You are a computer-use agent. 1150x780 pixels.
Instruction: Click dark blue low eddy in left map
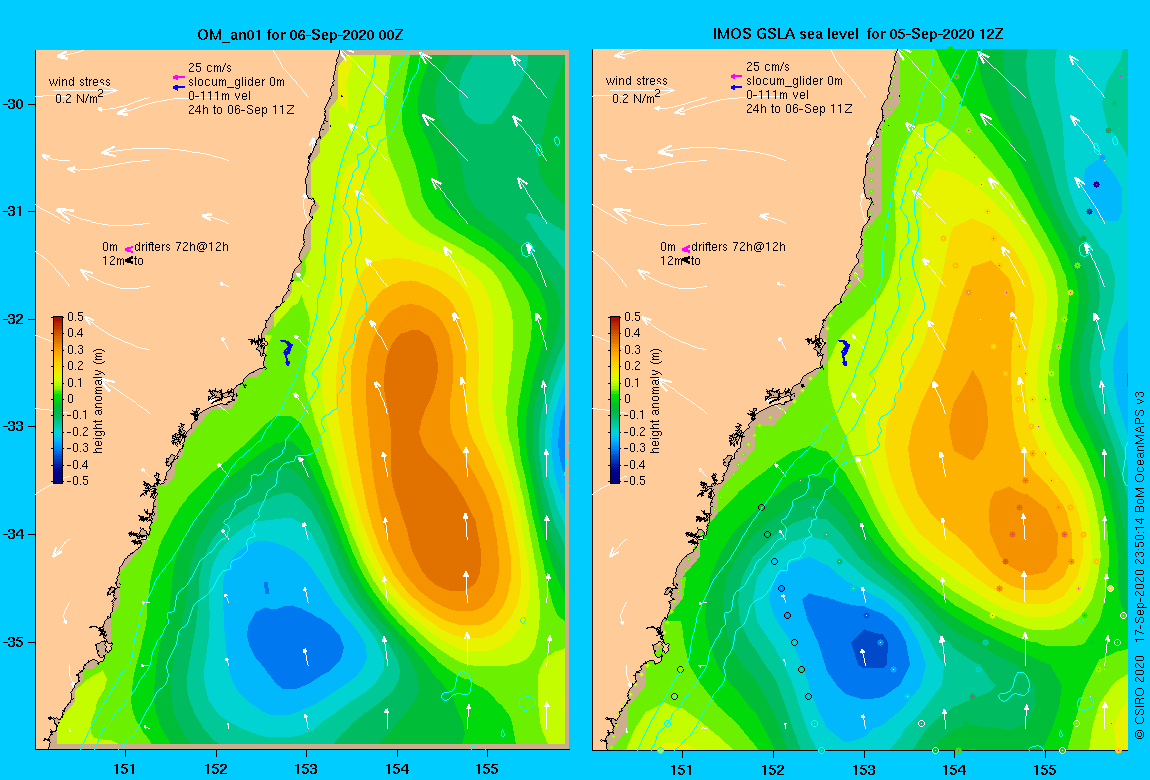click(293, 645)
